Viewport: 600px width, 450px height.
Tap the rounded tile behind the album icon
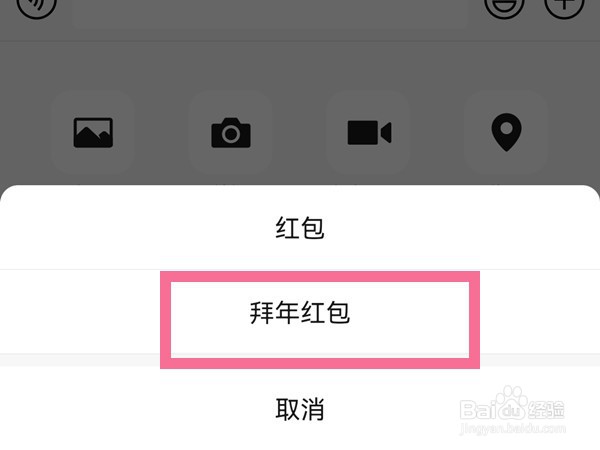(x=93, y=132)
